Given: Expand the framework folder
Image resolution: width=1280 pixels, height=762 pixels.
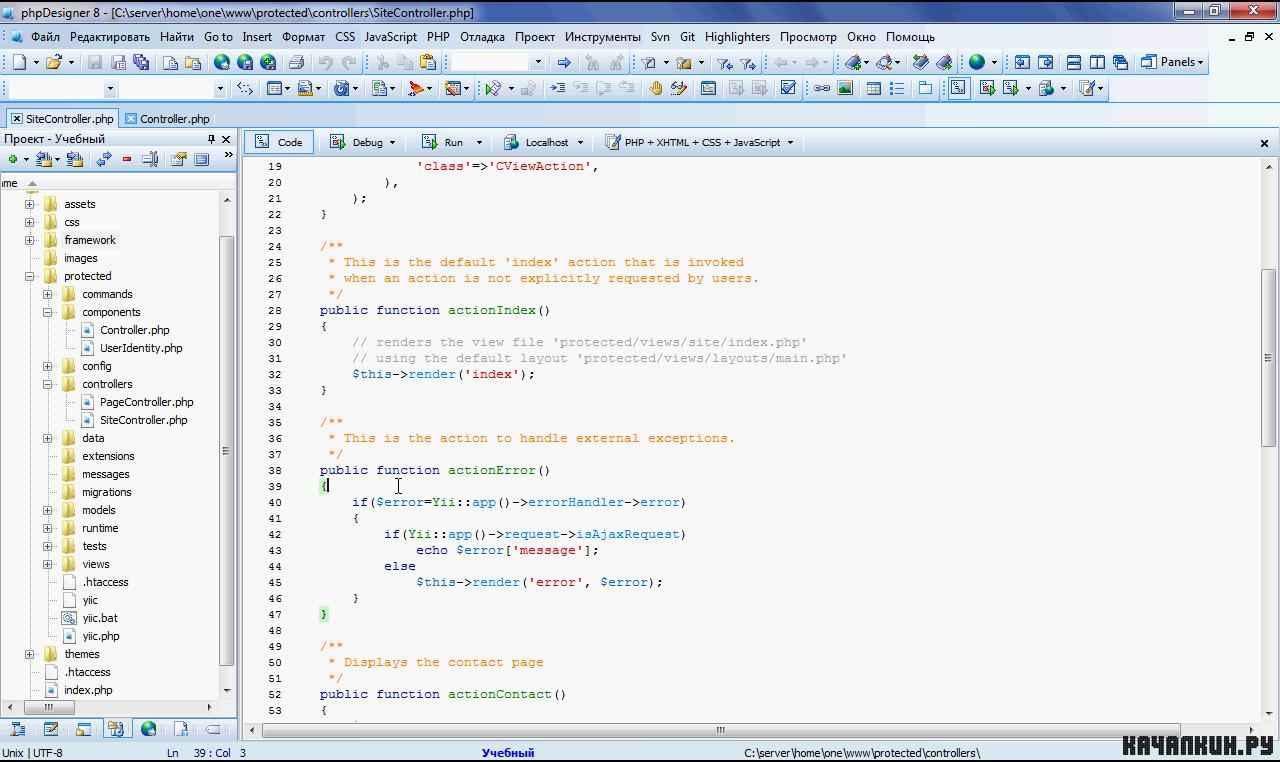Looking at the screenshot, I should (30, 240).
